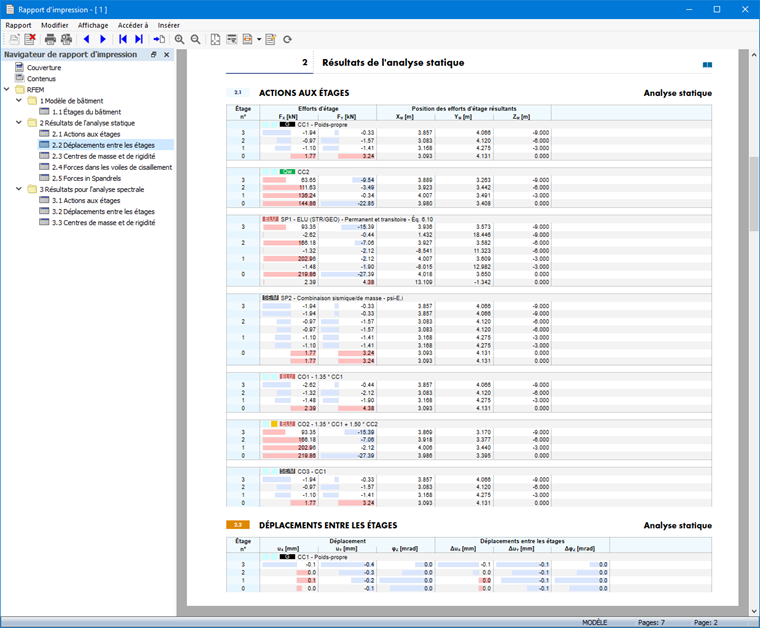Screen dimensions: 760x628
Task: Open the Accéder à menu
Action: pos(133,25)
